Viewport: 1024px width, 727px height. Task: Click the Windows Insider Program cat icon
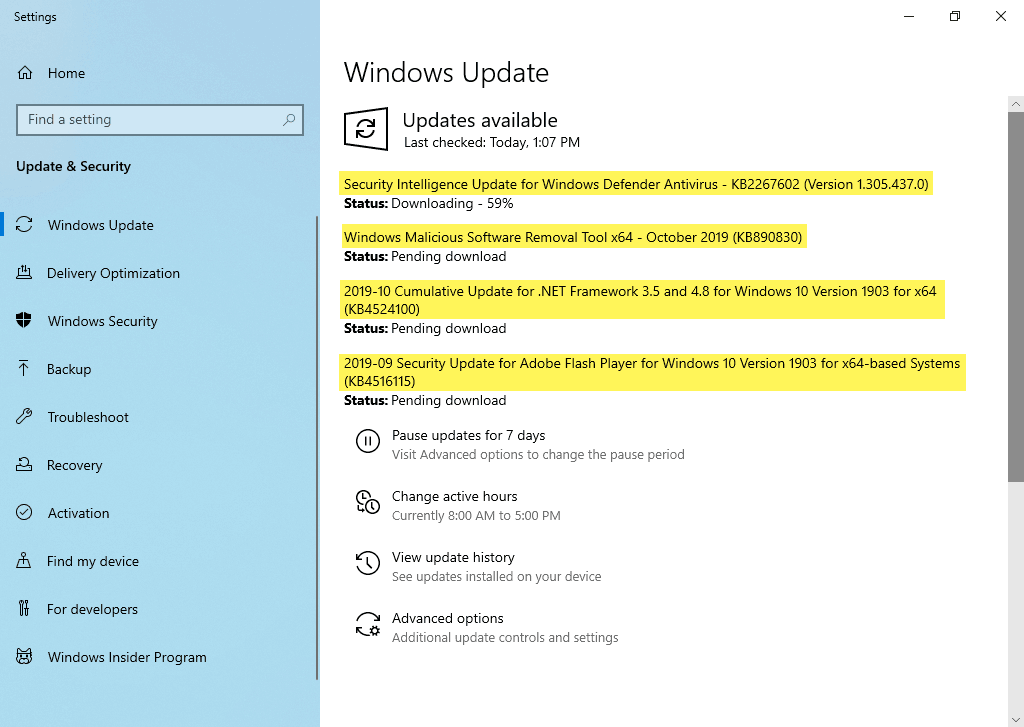click(x=24, y=656)
